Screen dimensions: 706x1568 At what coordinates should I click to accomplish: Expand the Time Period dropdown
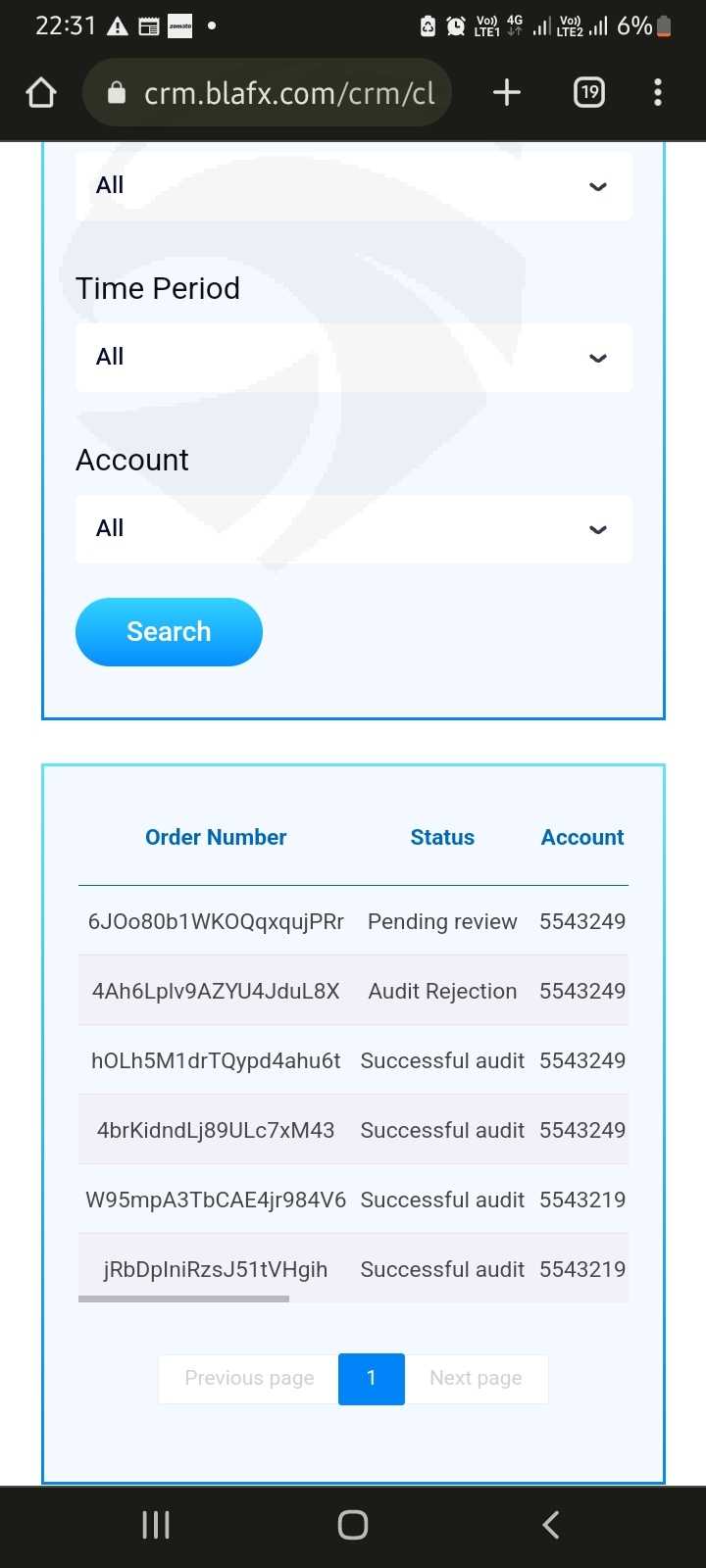(x=353, y=358)
